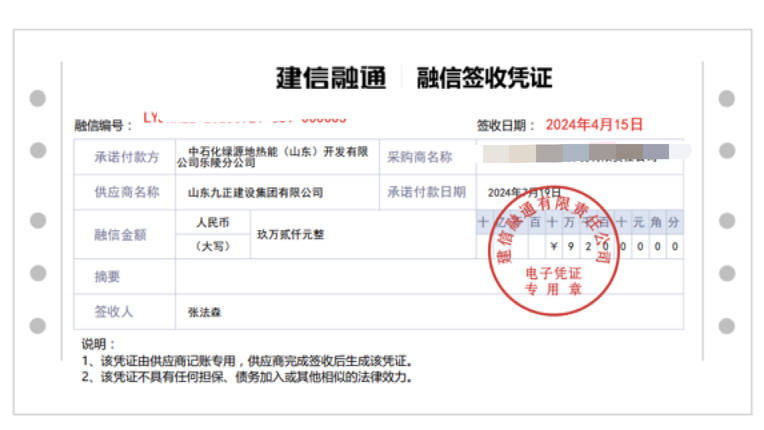
Task: Click the 供应商名称 cell
Action: point(125,192)
